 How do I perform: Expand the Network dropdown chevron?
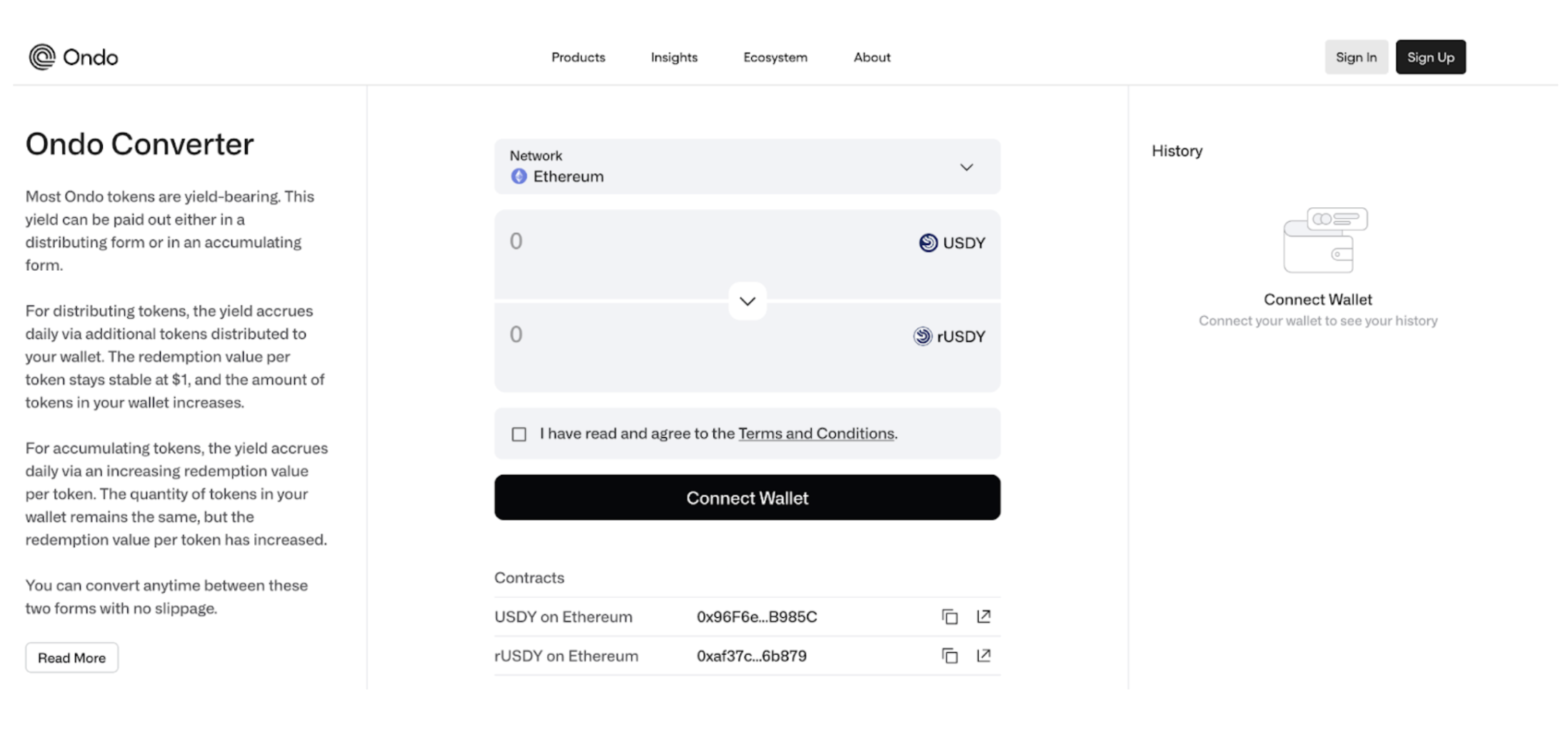pos(966,167)
